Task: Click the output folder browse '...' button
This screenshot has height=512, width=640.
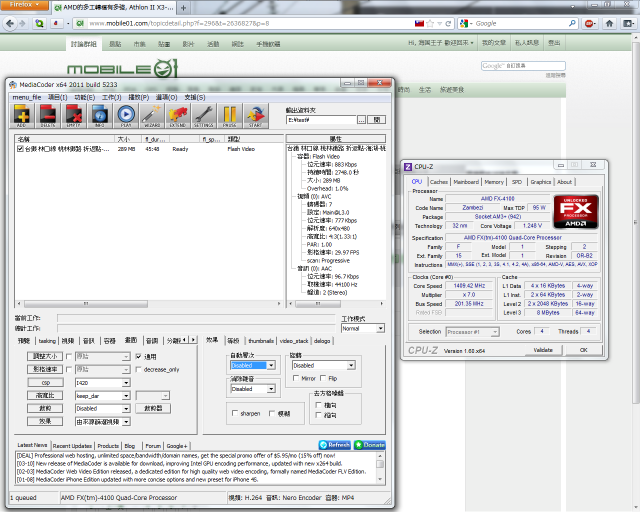Action: [362, 120]
